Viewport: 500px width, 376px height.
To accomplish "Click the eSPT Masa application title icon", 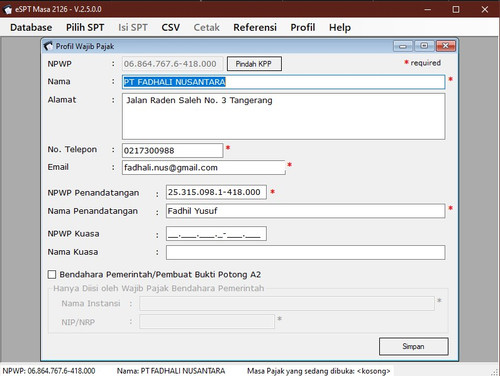I will [x=7, y=9].
